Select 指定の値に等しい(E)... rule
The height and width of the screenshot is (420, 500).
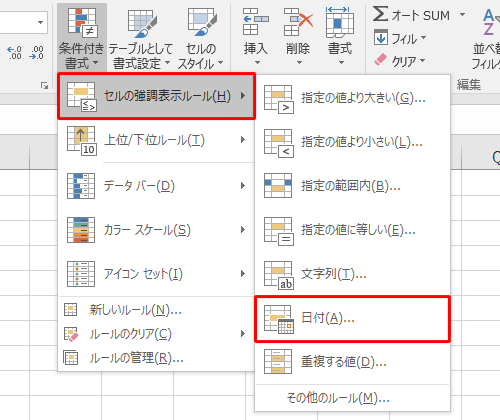pyautogui.click(x=353, y=230)
